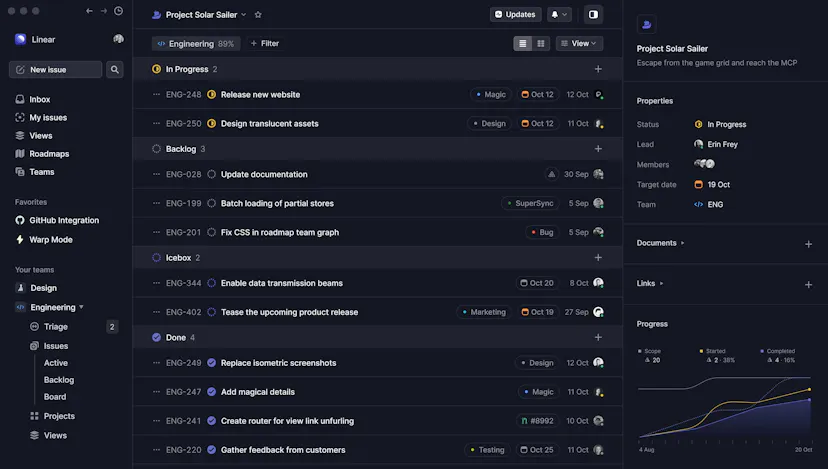
Task: Open history clock icon
Action: 119,11
